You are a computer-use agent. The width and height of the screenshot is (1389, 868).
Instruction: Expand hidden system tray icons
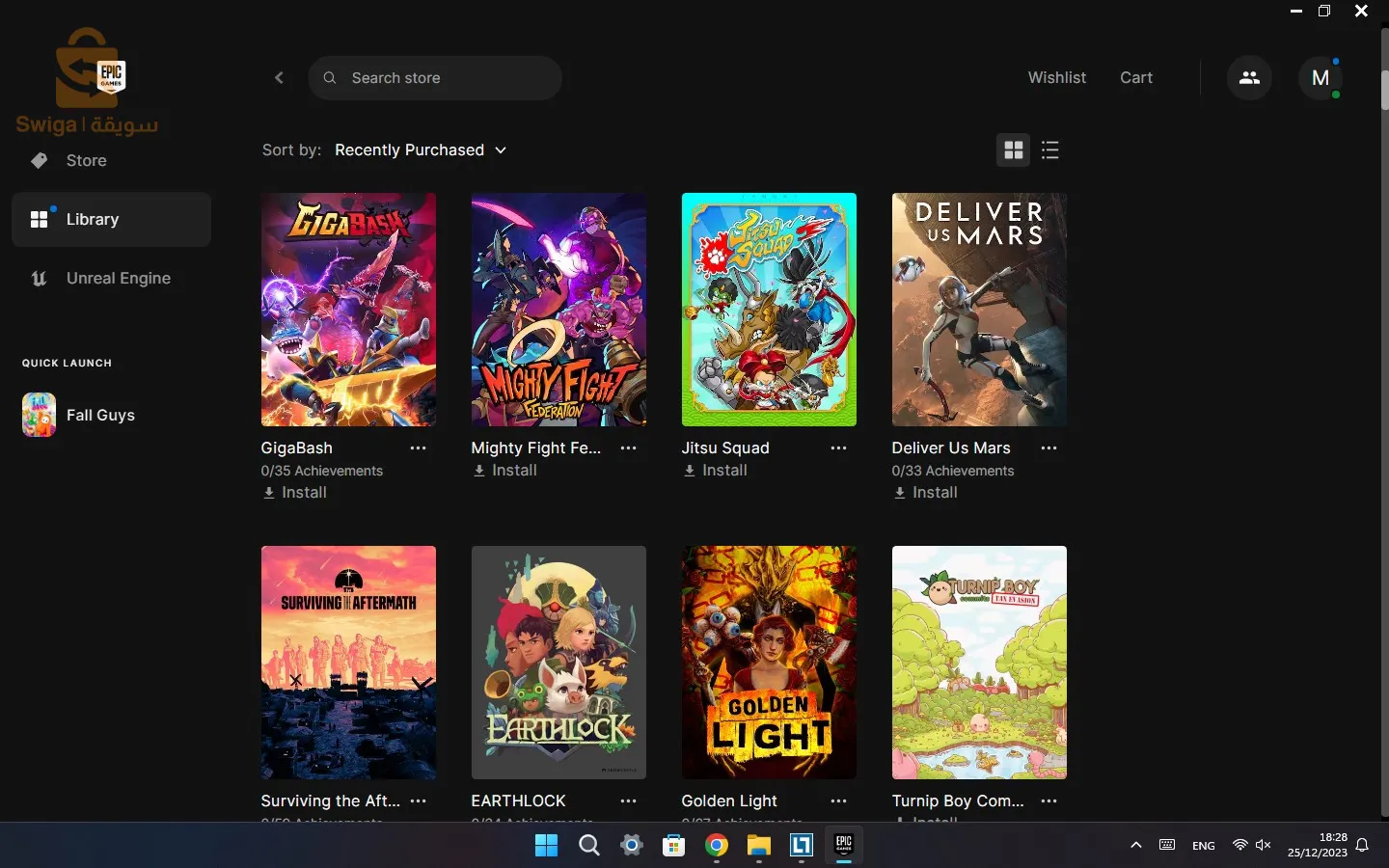click(x=1136, y=846)
